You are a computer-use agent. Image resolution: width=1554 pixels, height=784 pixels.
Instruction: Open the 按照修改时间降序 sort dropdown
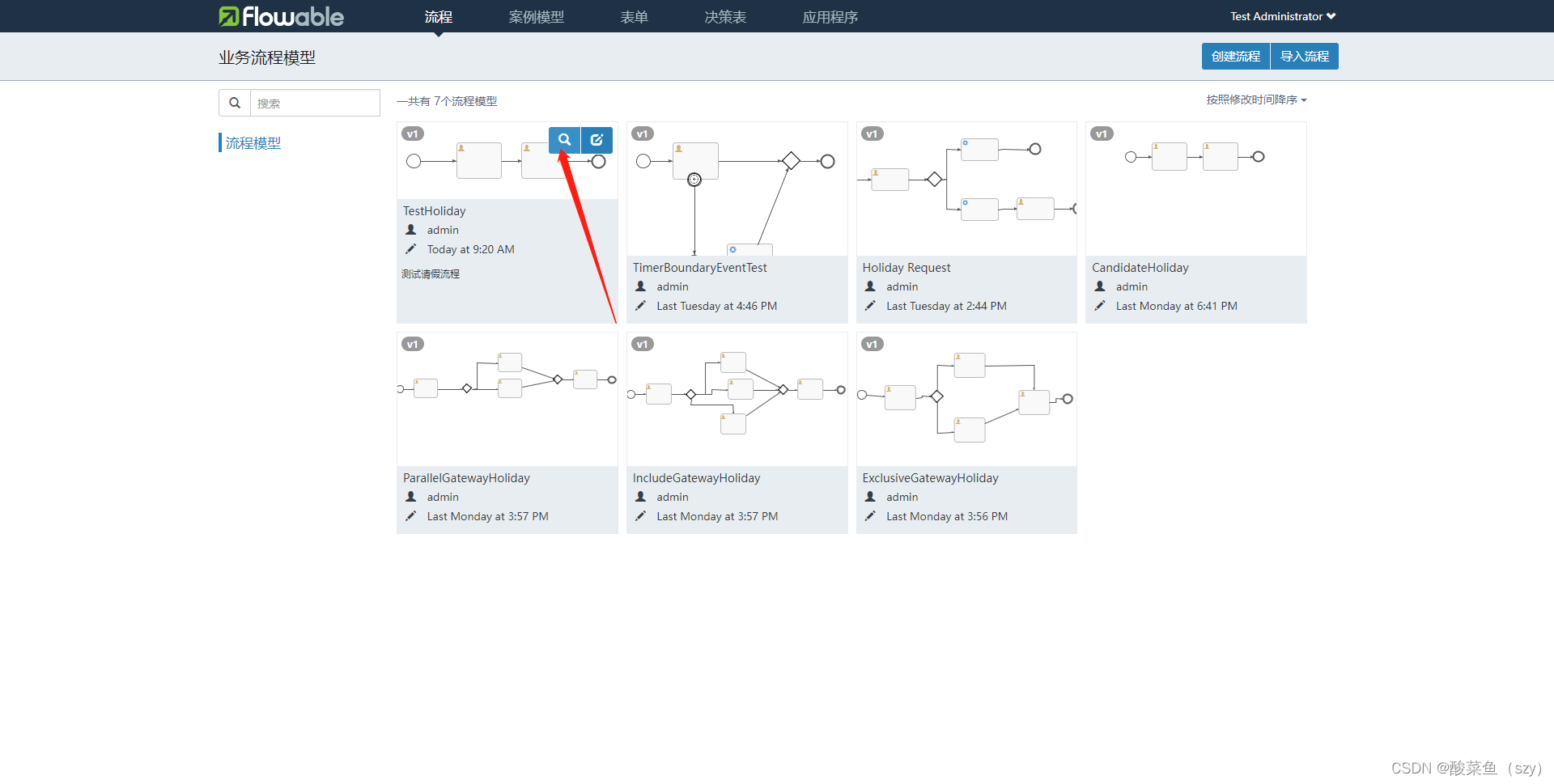(1255, 100)
